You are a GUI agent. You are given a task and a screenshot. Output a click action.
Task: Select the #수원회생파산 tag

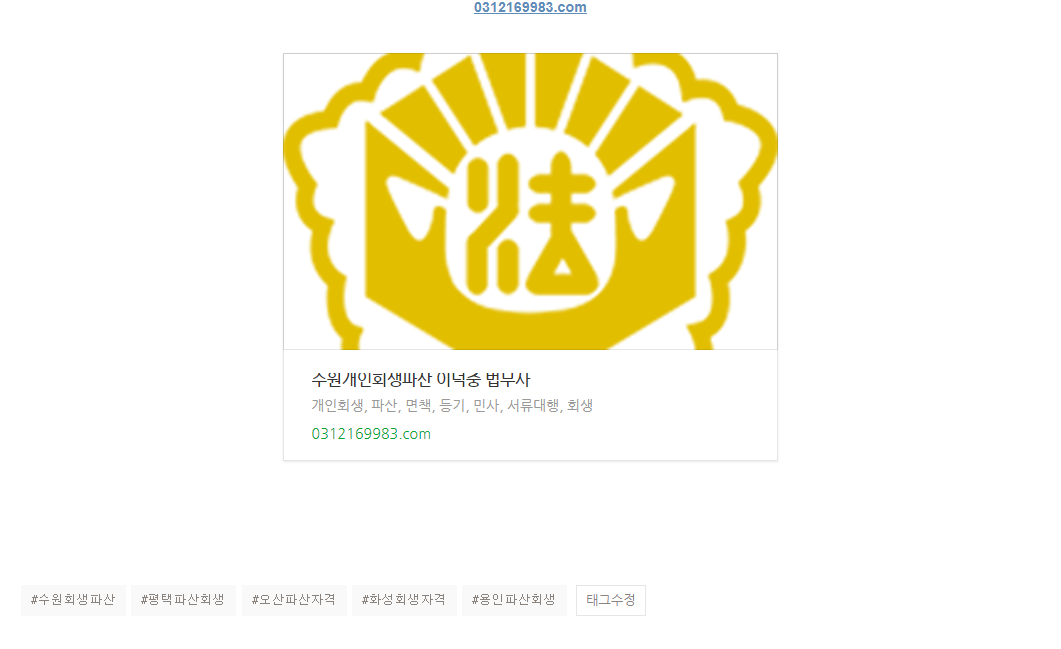[73, 600]
